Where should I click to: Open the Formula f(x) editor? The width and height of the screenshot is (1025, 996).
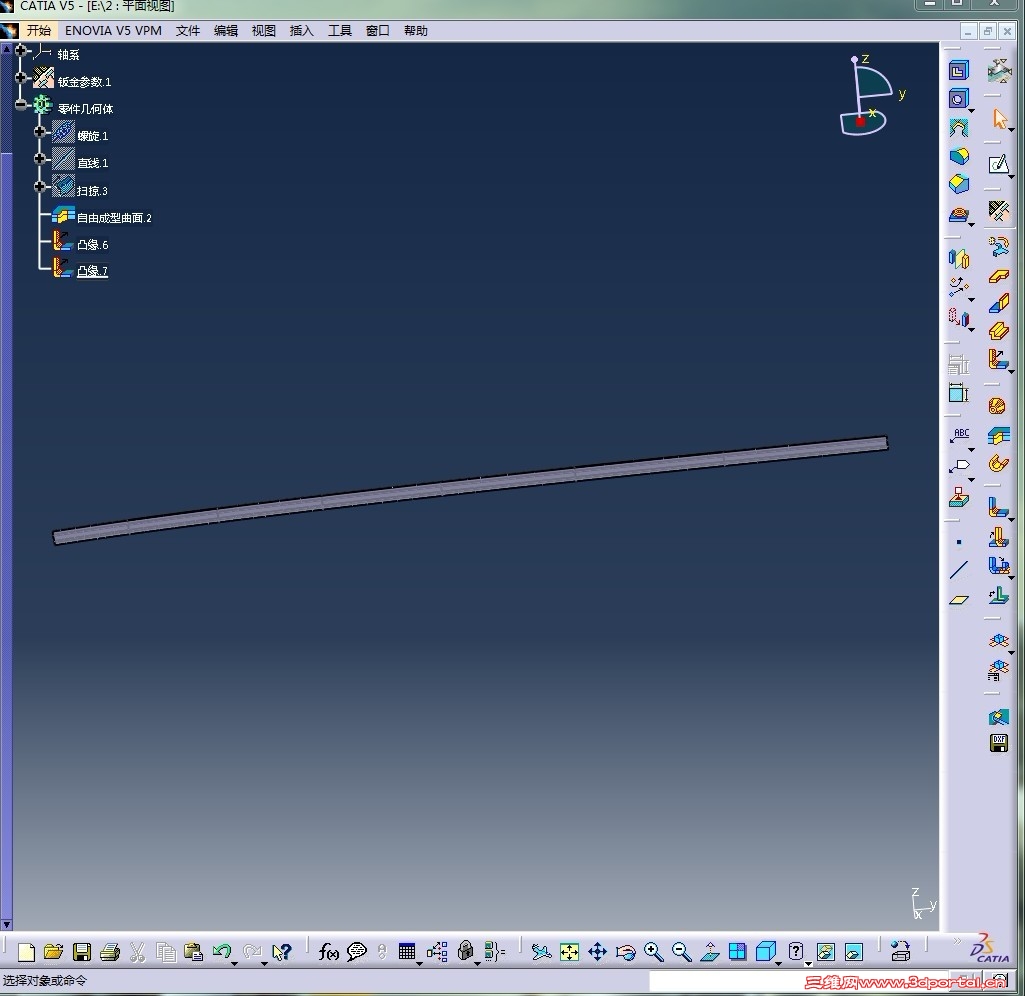coord(328,952)
